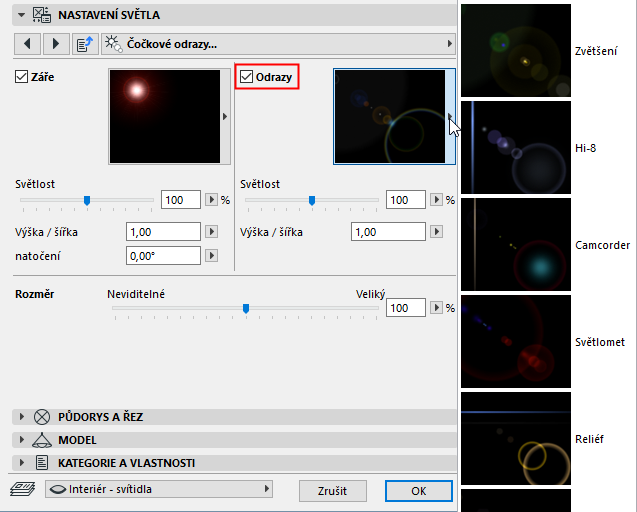Screen dimensions: 637x512
Task: Select the Hi-8 reflection preset
Action: (x=516, y=148)
